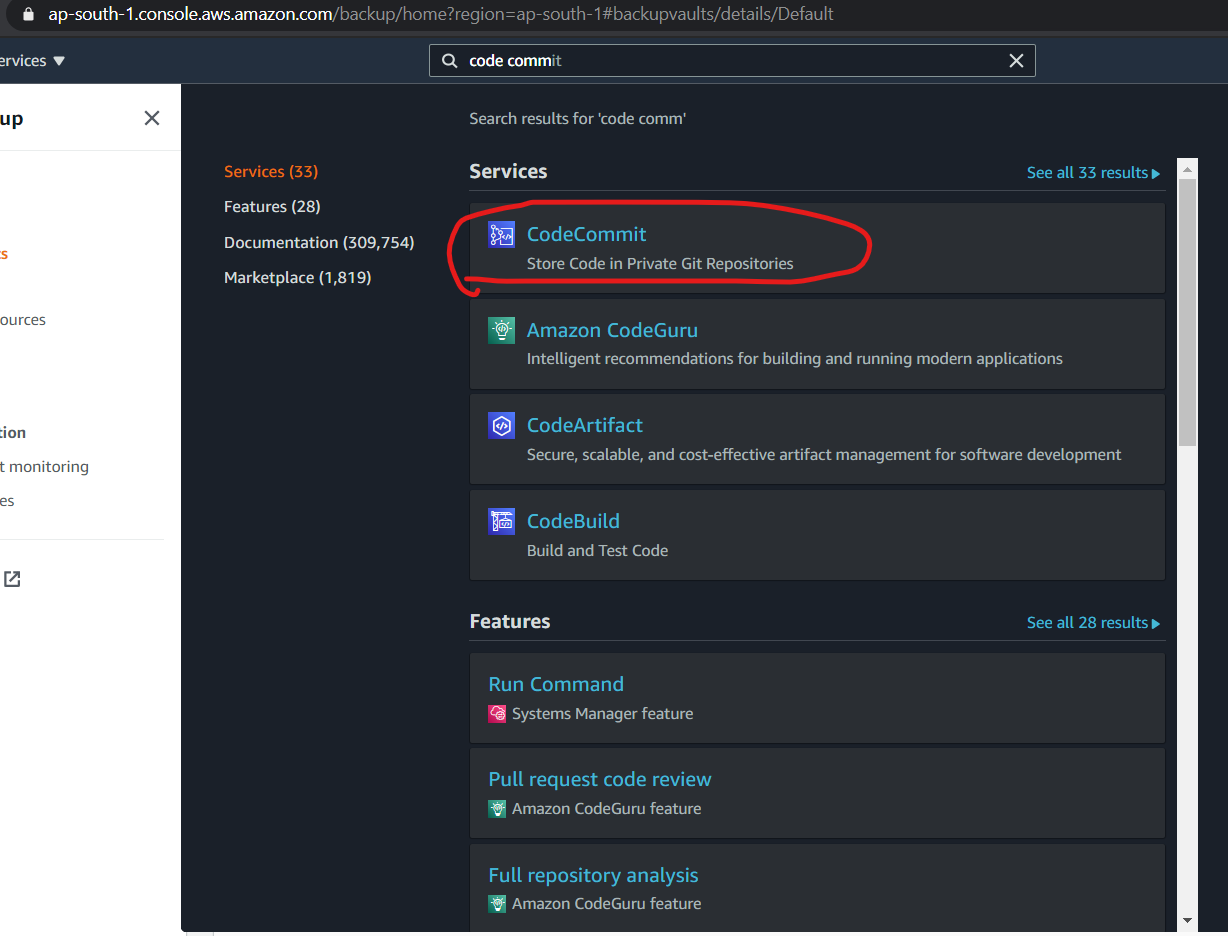Filter results by Features (28)
This screenshot has height=936, width=1228.
point(272,207)
